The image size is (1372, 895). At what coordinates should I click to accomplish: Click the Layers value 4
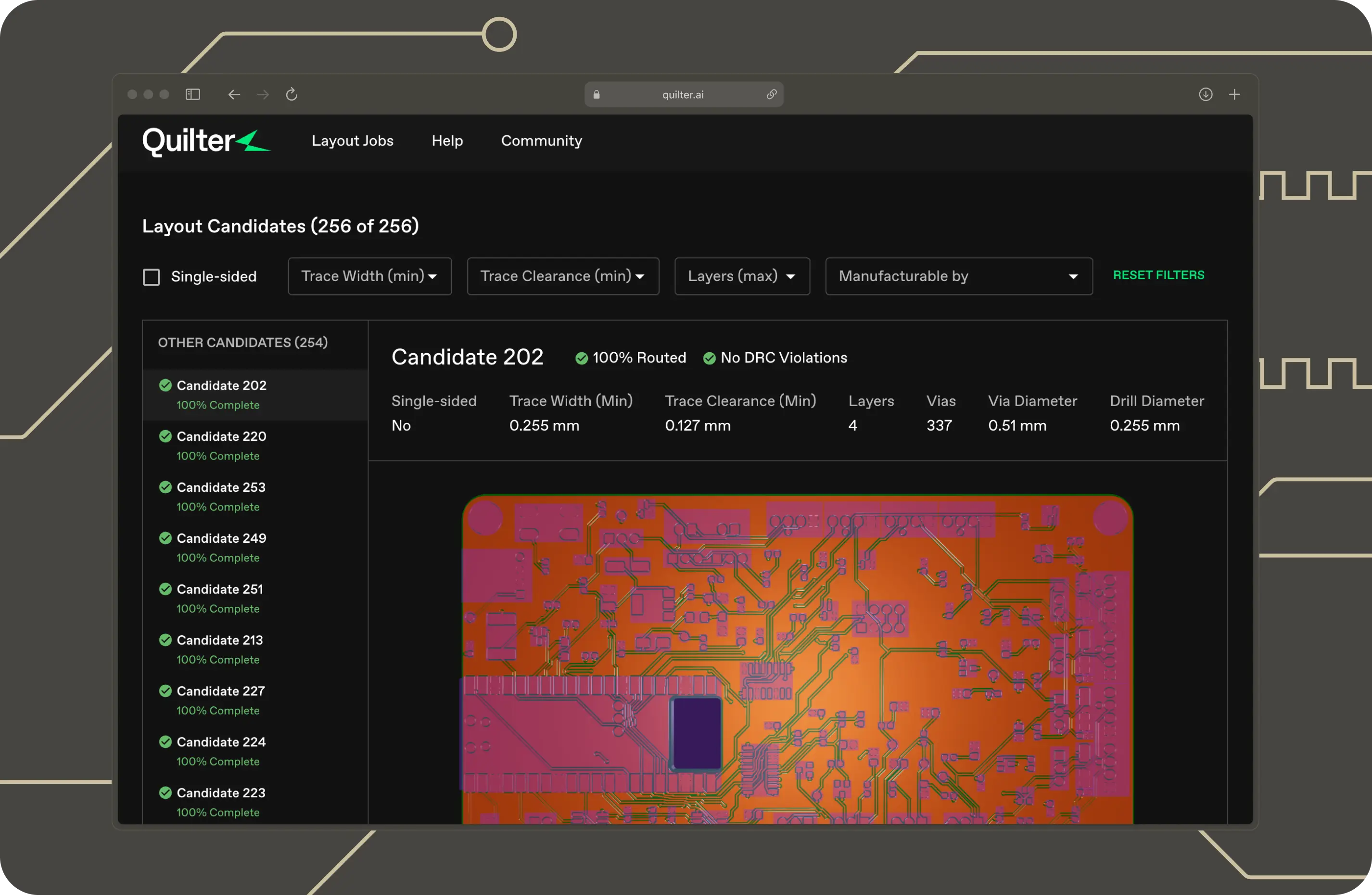tap(852, 425)
